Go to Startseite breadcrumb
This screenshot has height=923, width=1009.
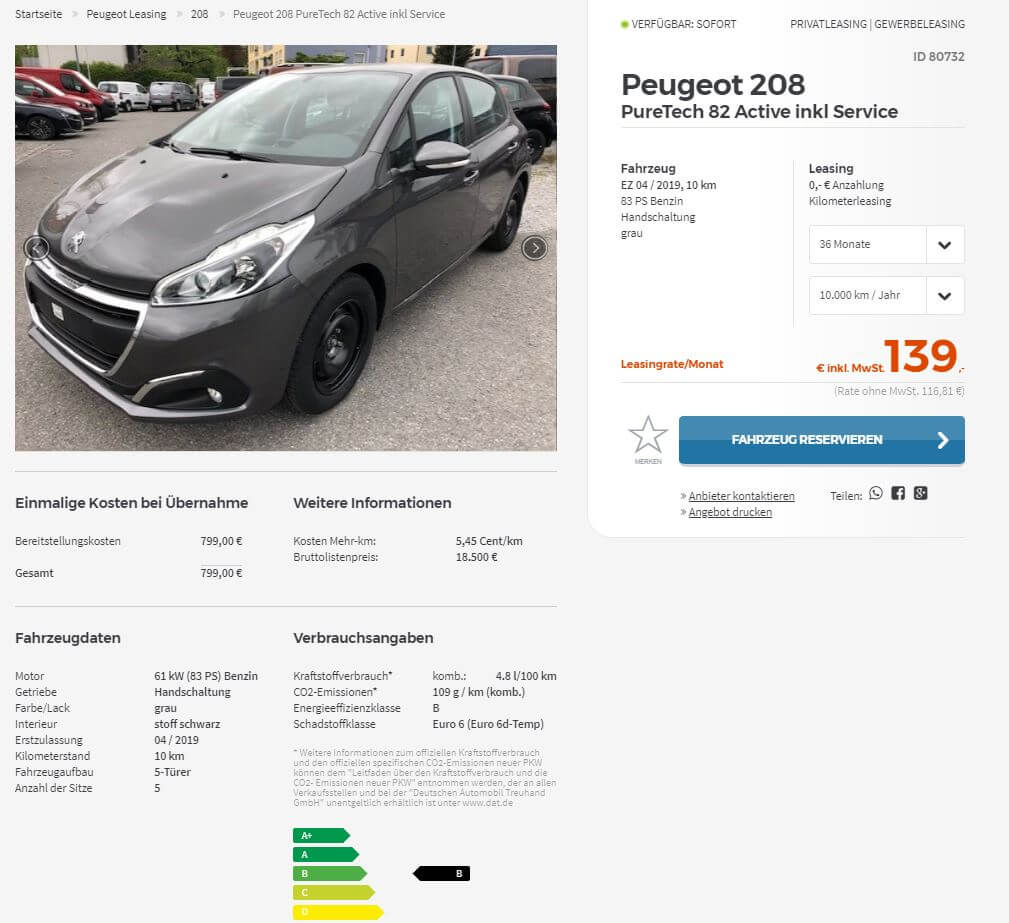pyautogui.click(x=39, y=14)
